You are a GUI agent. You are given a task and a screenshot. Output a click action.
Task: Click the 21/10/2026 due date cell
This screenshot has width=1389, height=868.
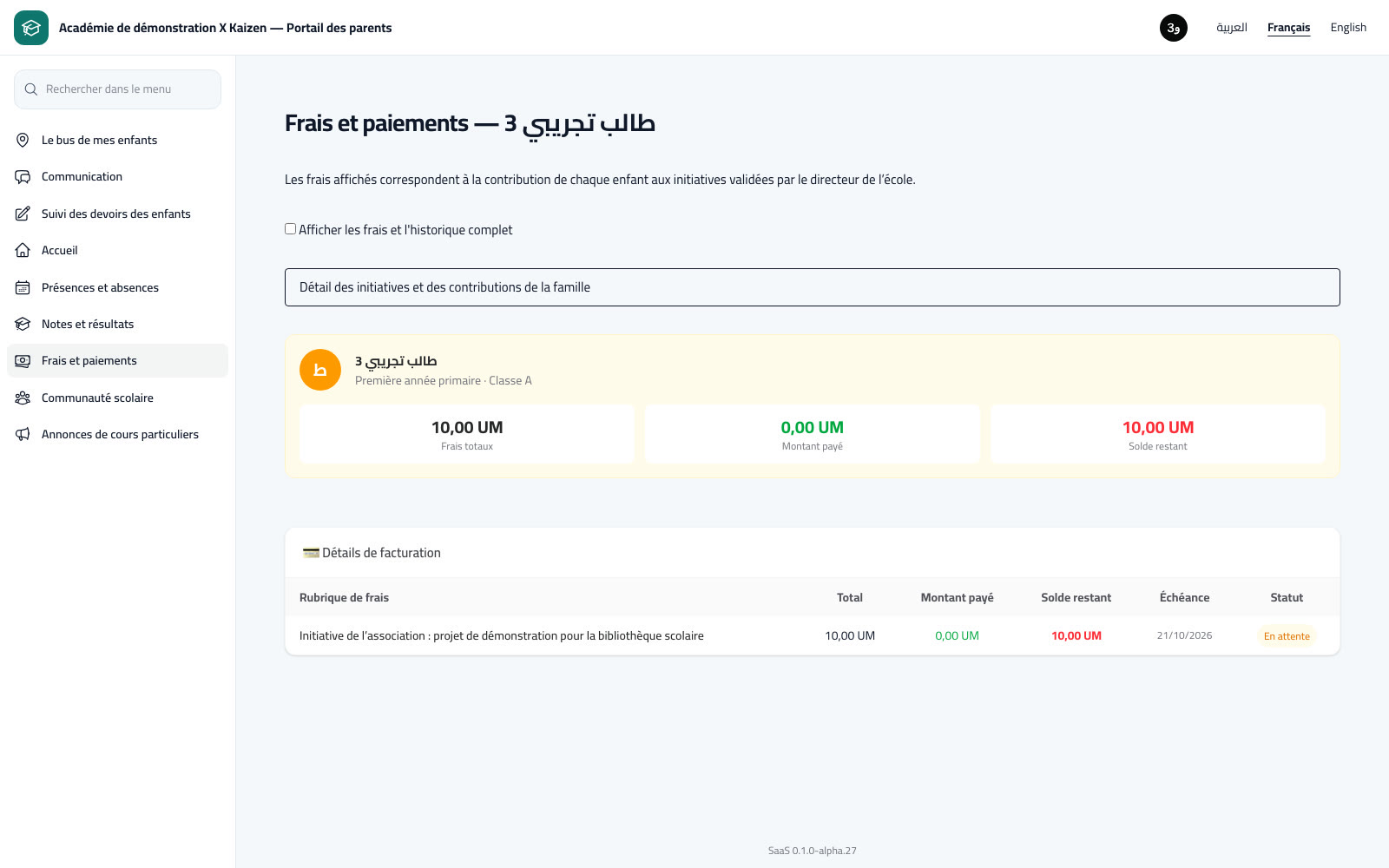click(1184, 635)
